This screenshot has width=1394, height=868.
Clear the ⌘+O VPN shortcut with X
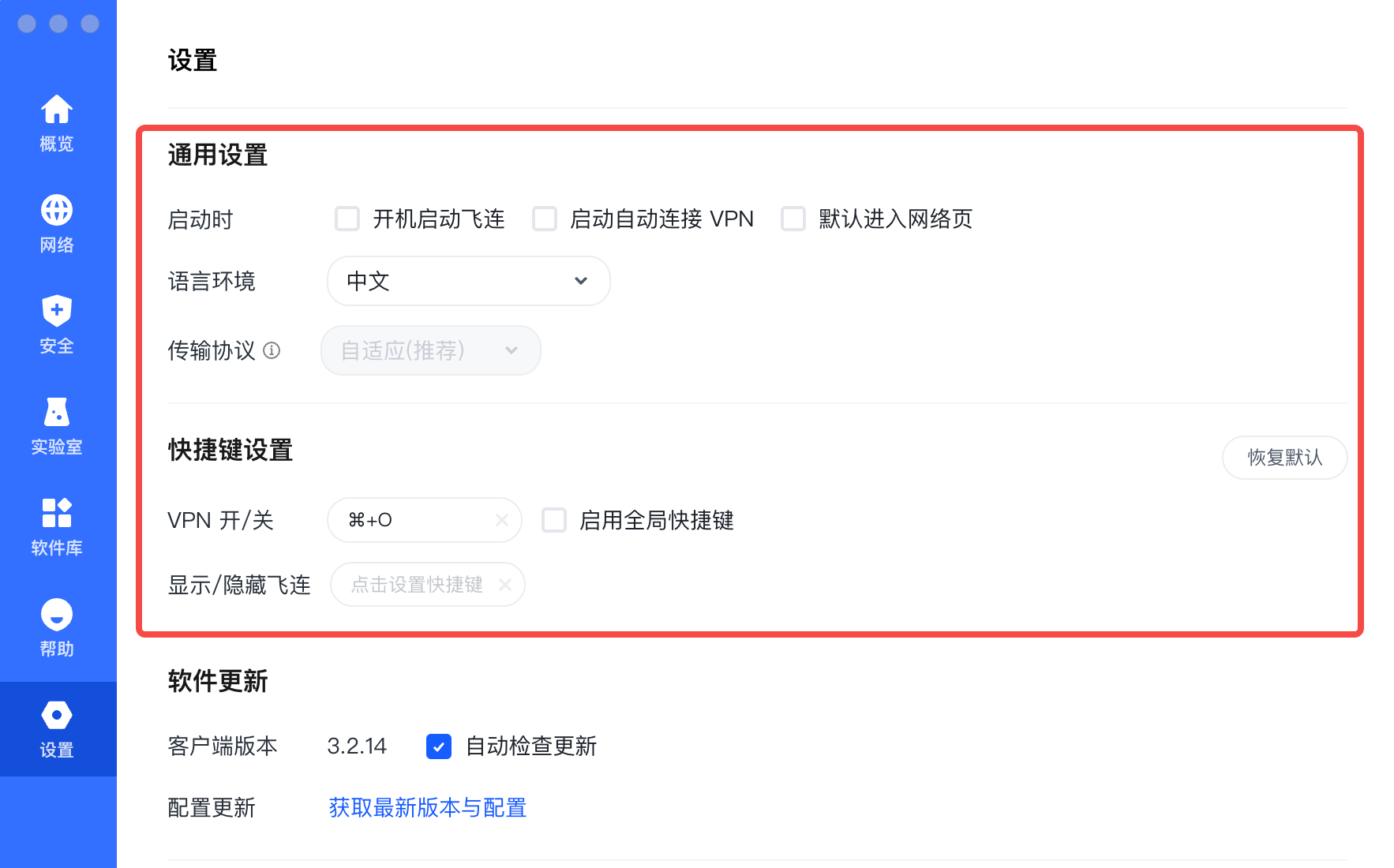coord(502,520)
